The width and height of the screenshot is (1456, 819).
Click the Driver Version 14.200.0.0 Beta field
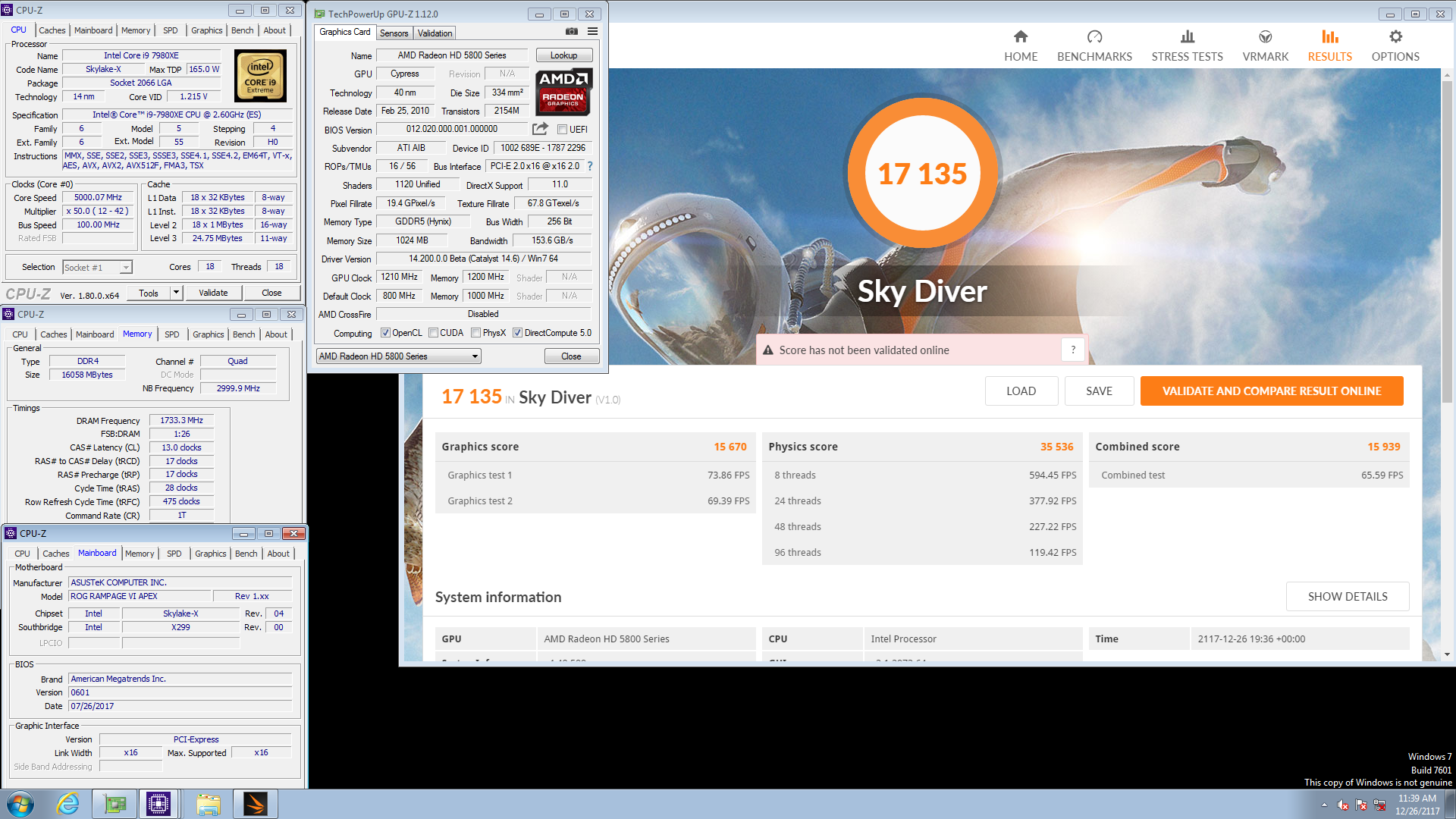pos(483,259)
